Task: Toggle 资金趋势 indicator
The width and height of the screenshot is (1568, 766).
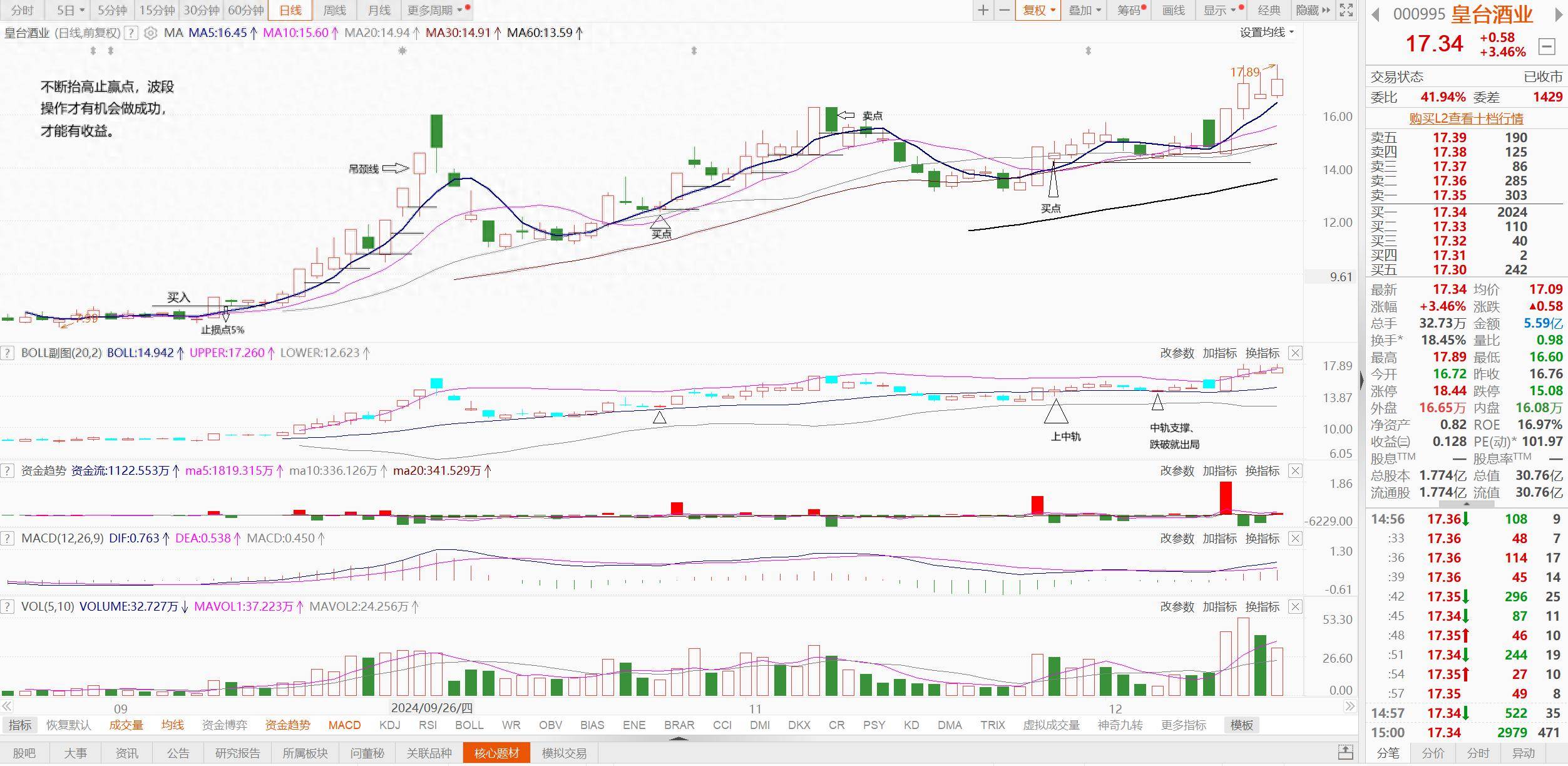Action: [x=287, y=725]
